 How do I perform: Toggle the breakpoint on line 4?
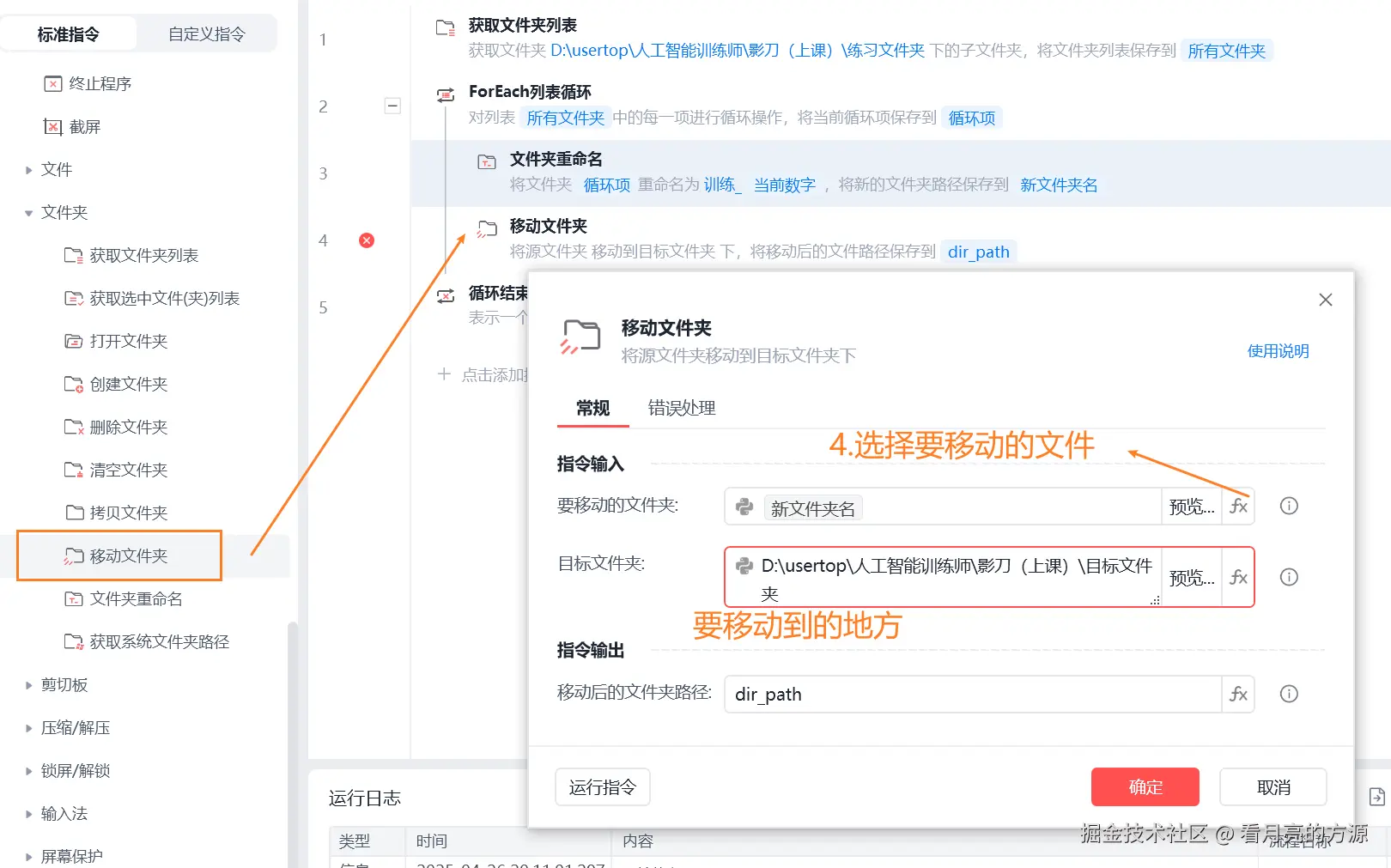click(x=367, y=240)
